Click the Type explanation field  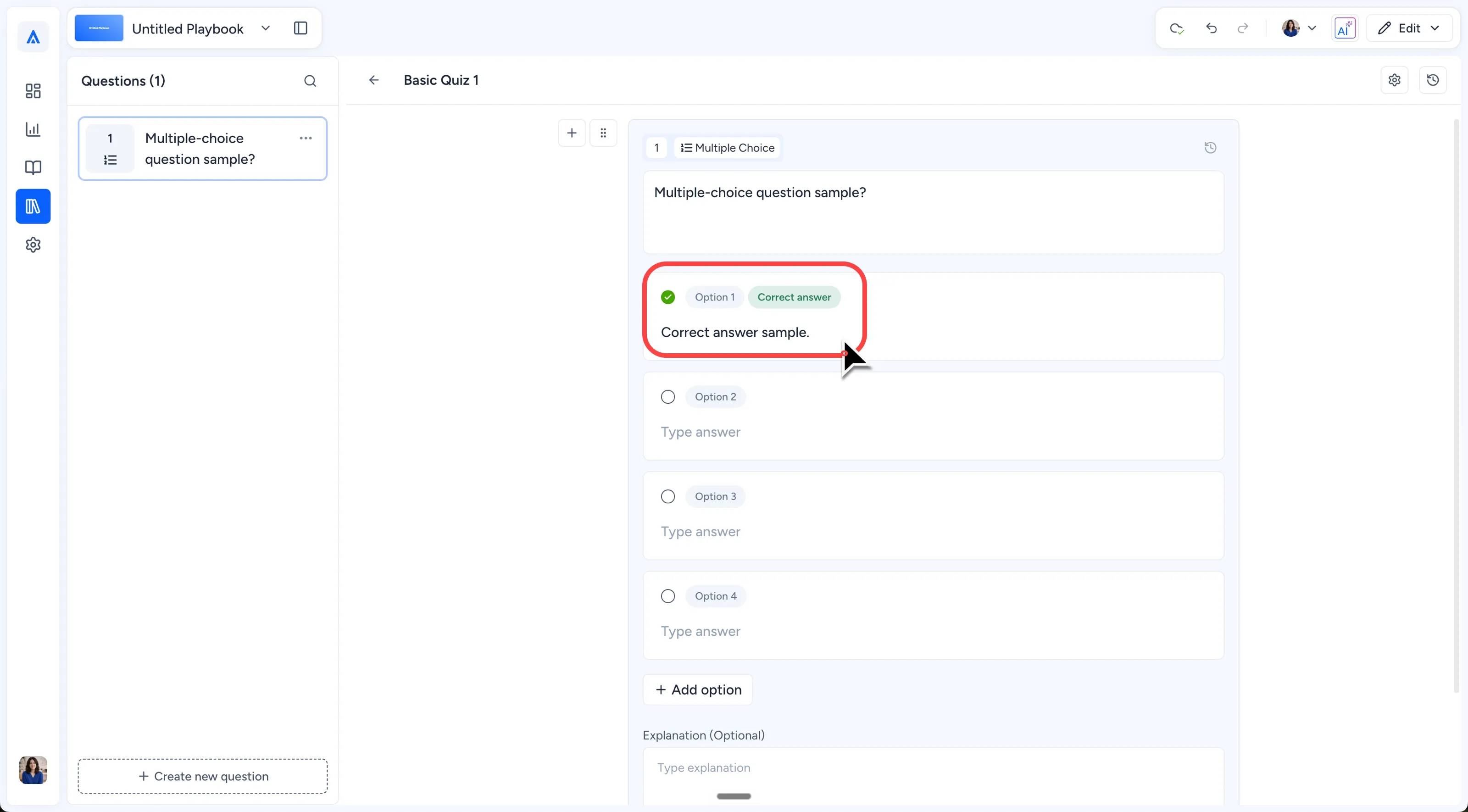pyautogui.click(x=933, y=776)
